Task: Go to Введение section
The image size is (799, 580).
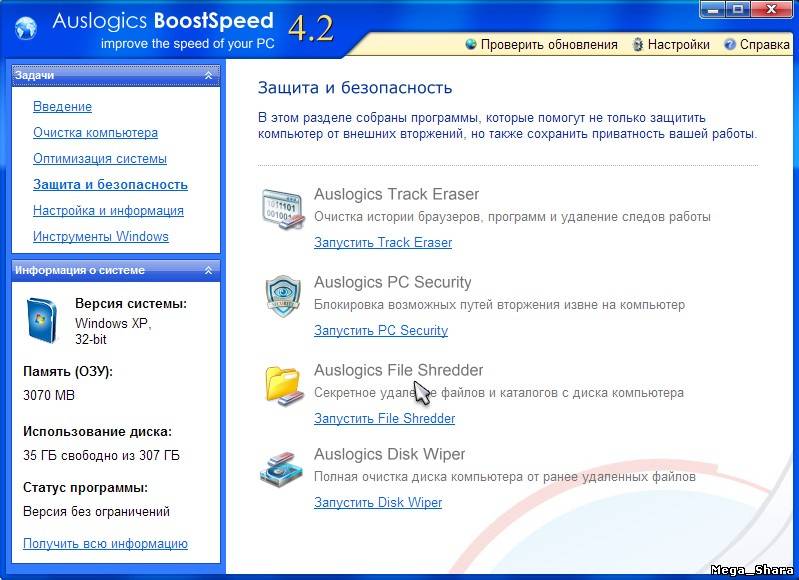Action: click(62, 107)
